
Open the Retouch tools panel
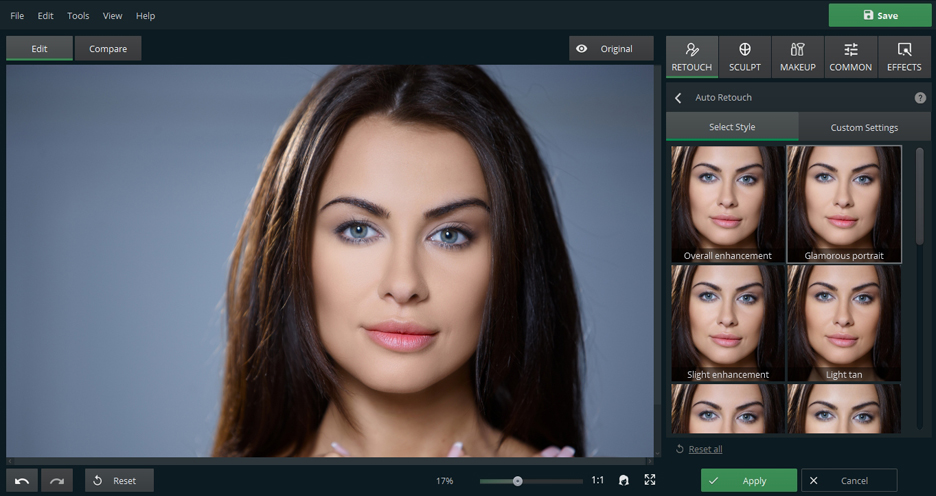tap(692, 56)
